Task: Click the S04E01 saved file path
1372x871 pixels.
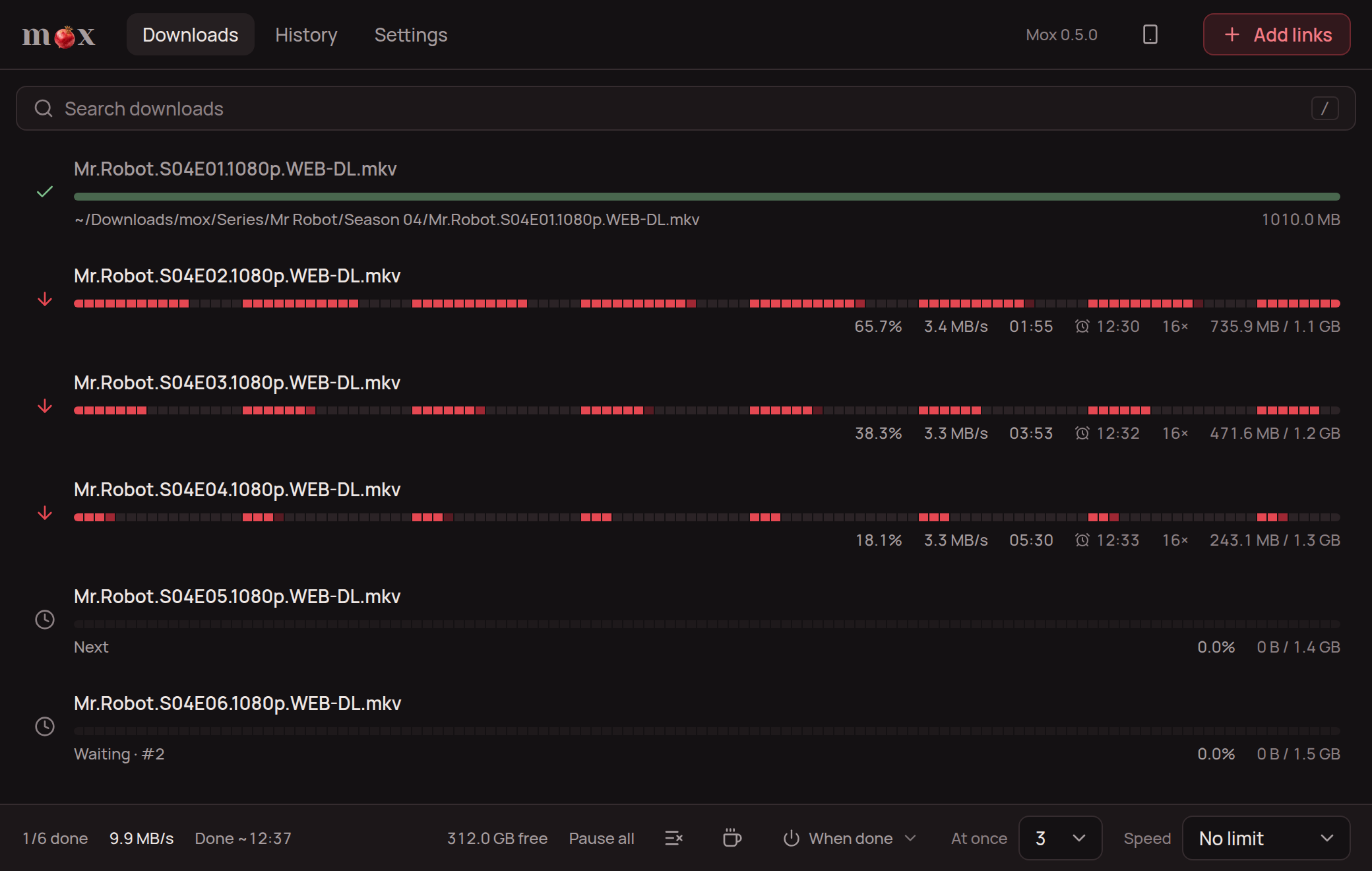Action: click(x=387, y=220)
